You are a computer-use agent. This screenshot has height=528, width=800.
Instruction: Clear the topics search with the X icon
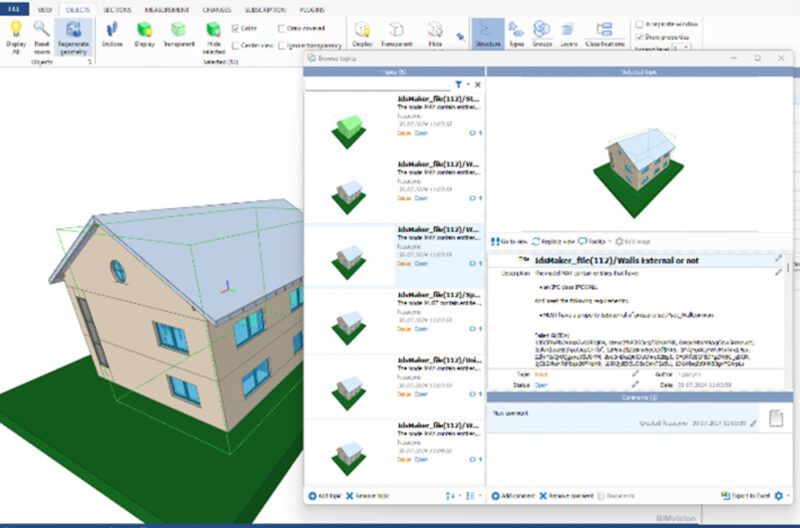[478, 85]
